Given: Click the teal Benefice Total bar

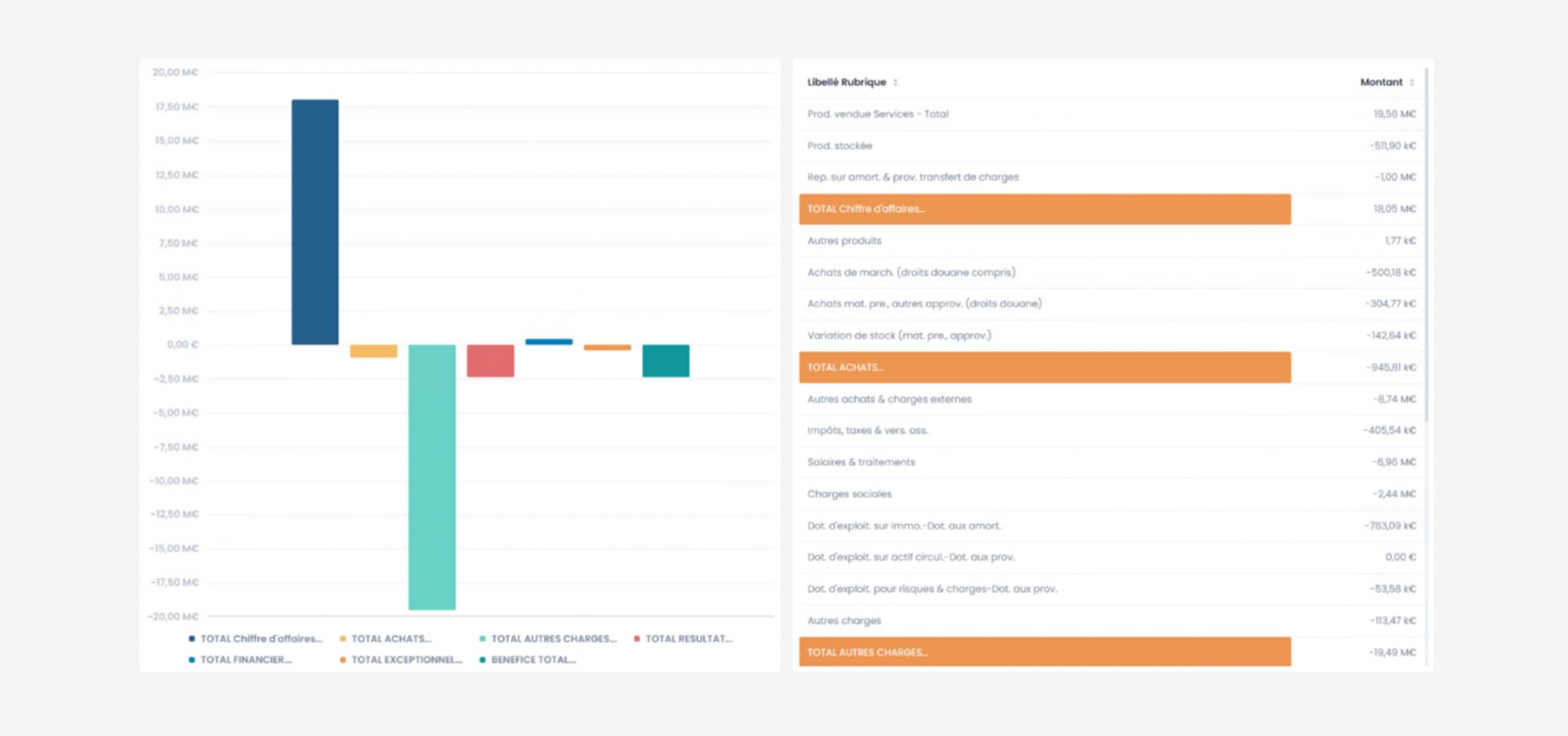Looking at the screenshot, I should [666, 360].
